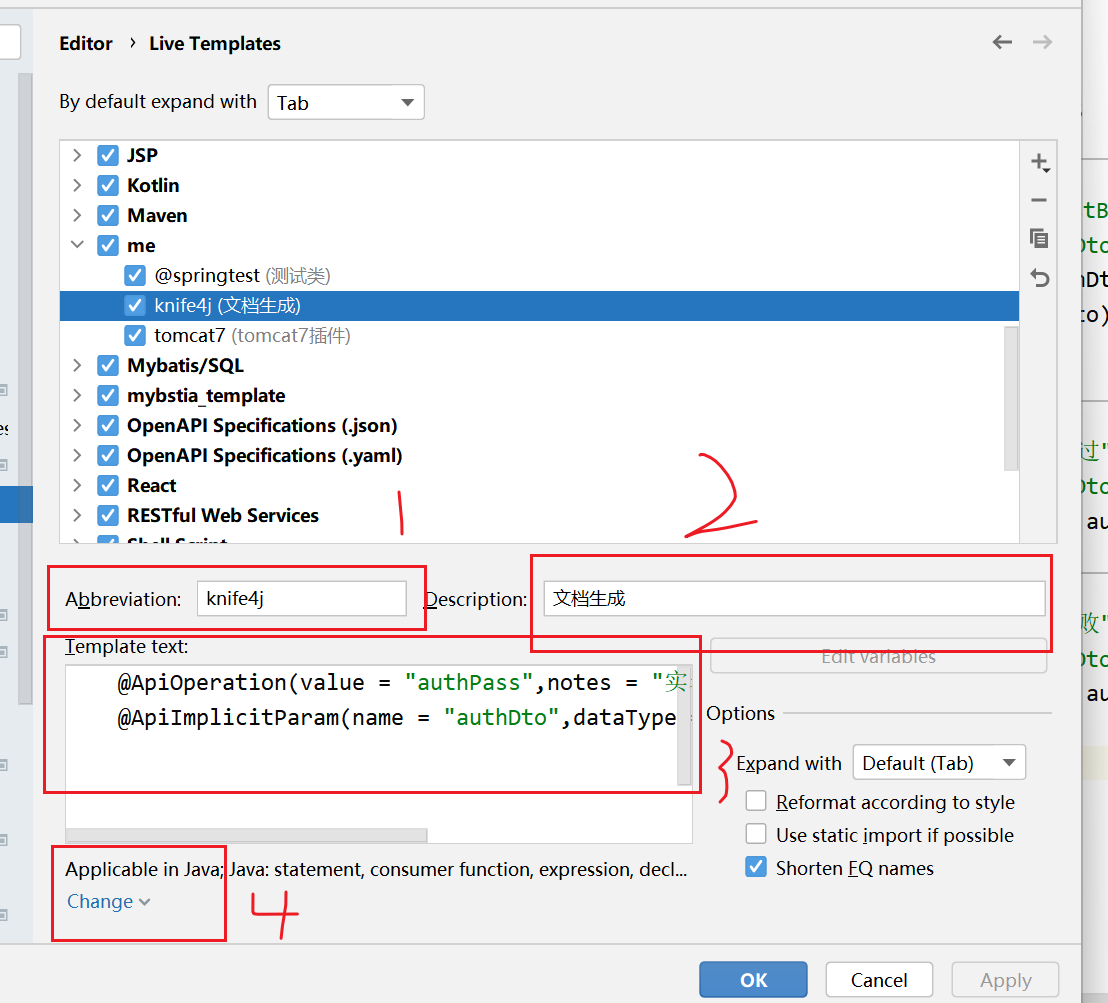Disable the knife4j template checkbox
Viewport: 1108px width, 1003px height.
(135, 305)
